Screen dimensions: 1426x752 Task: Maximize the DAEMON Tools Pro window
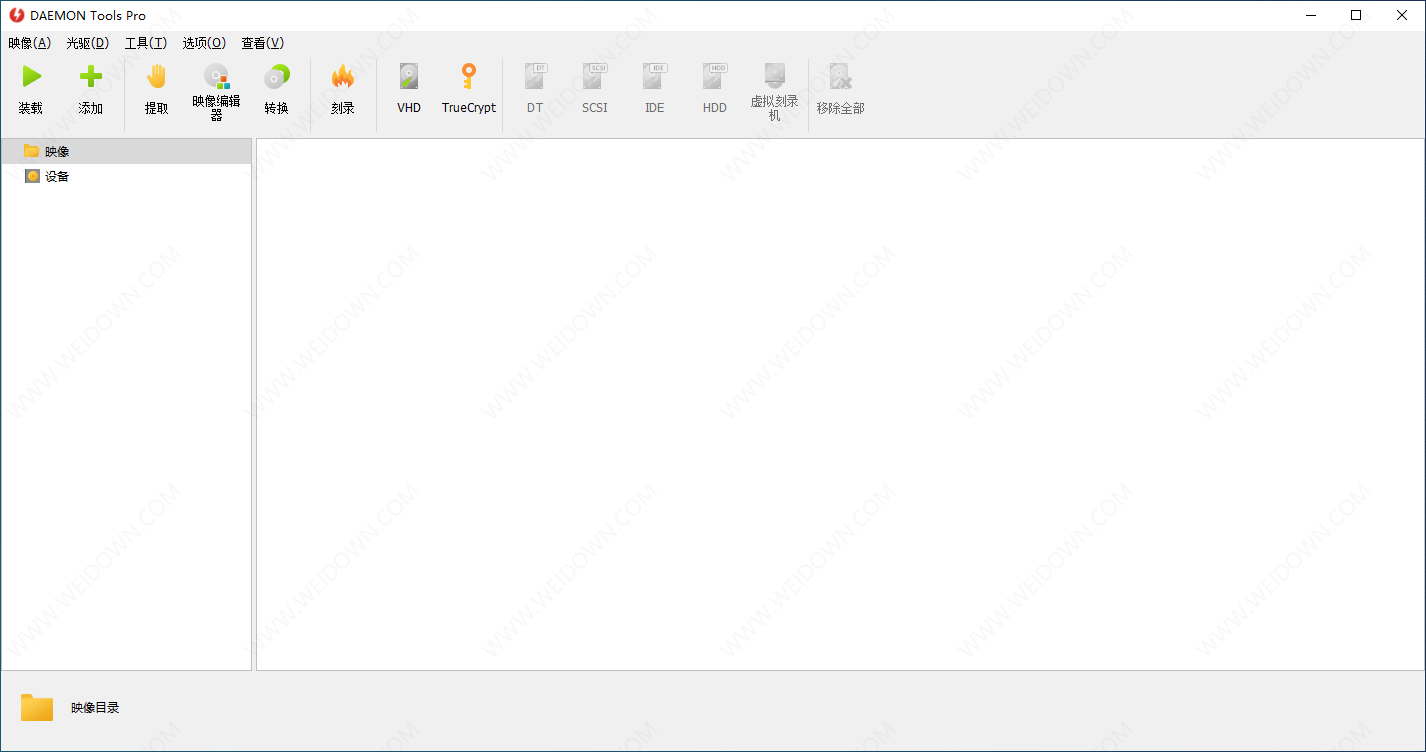[1356, 15]
